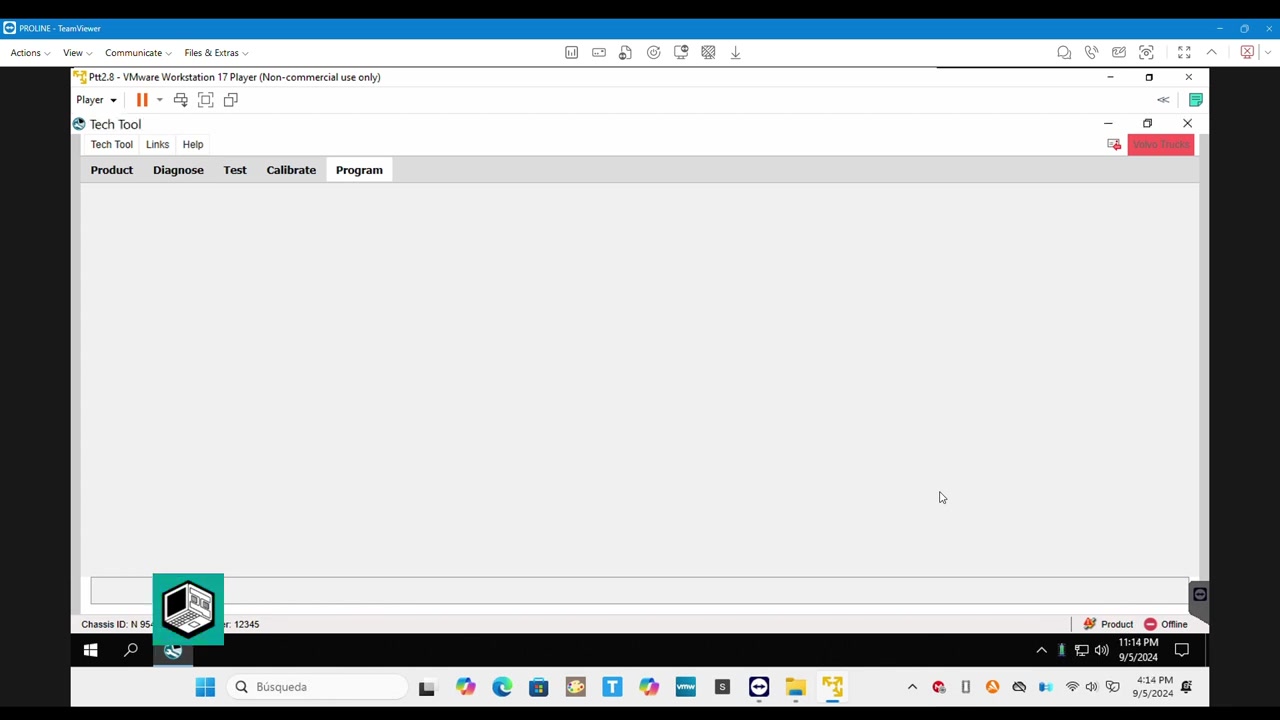Viewport: 1280px width, 720px height.
Task: Open the Product tab in Tech Tool
Action: [x=111, y=170]
